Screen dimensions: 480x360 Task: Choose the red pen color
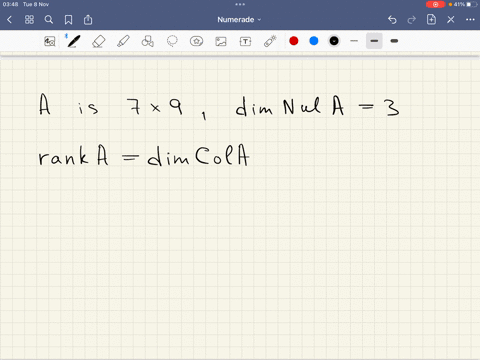click(x=294, y=41)
